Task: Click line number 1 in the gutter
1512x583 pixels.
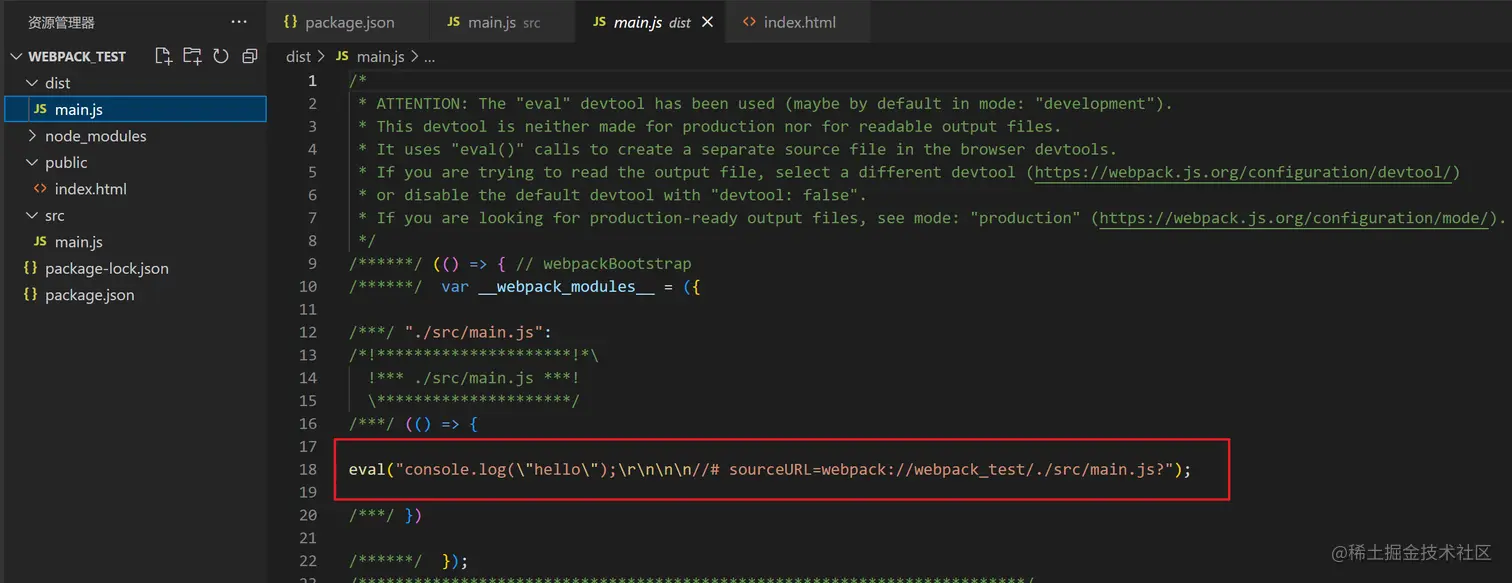Action: 312,81
